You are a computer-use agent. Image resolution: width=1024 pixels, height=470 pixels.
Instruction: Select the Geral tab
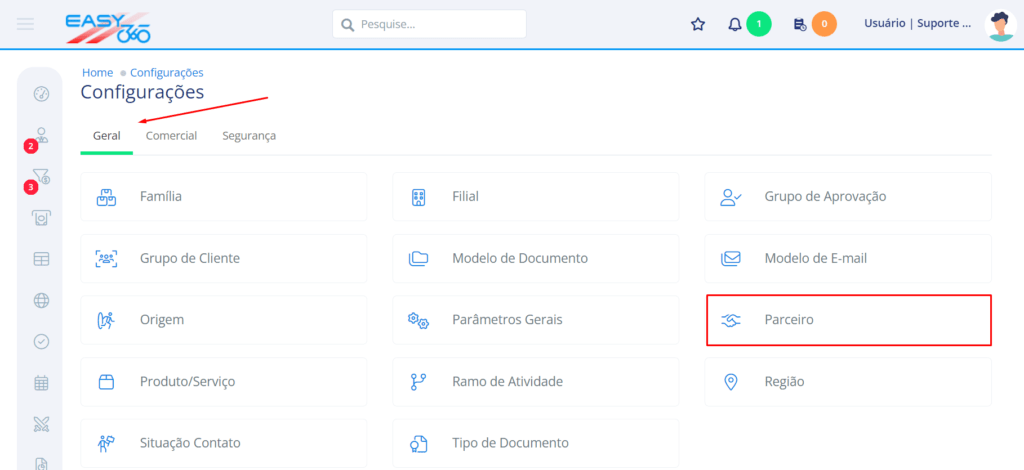click(x=106, y=136)
